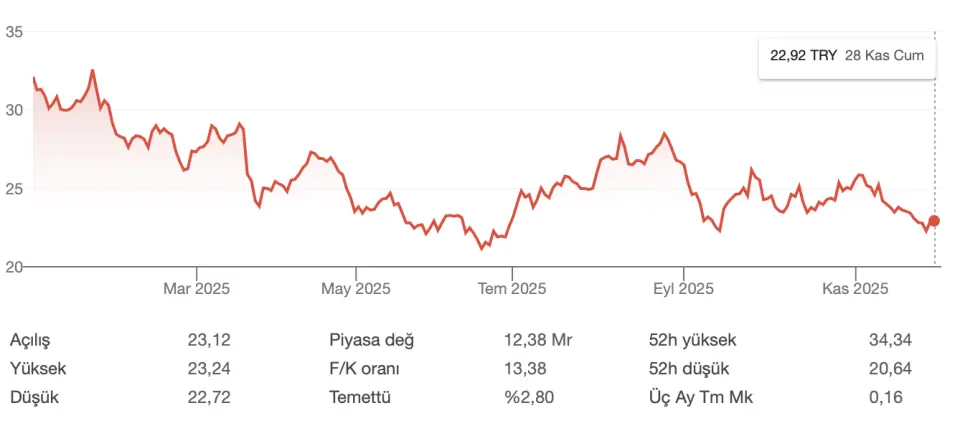Image resolution: width=960 pixels, height=436 pixels.
Task: Click the 35 value on the price axis
Action: 15,32
